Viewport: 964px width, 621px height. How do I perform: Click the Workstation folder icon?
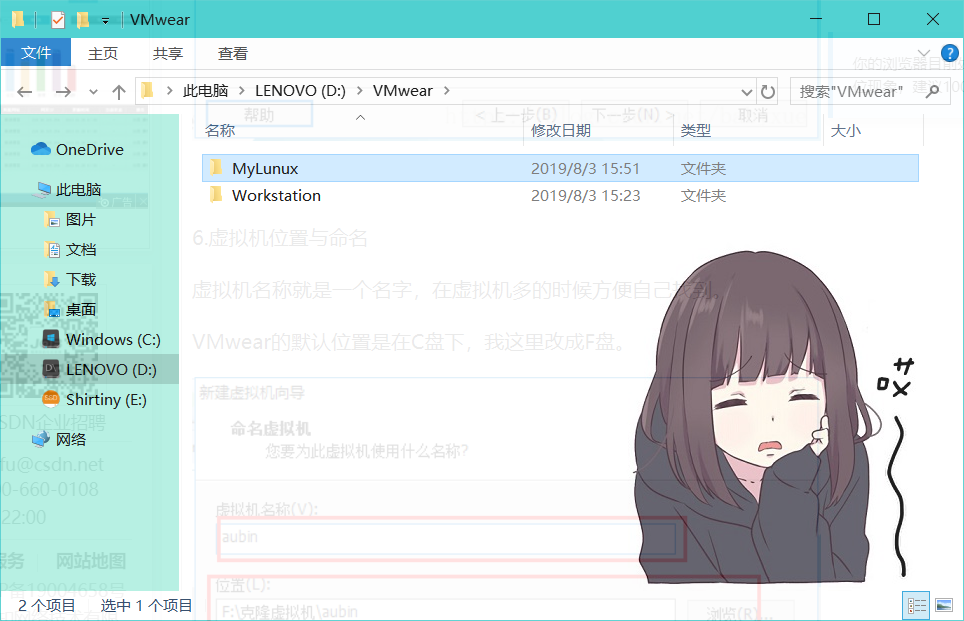click(x=216, y=194)
